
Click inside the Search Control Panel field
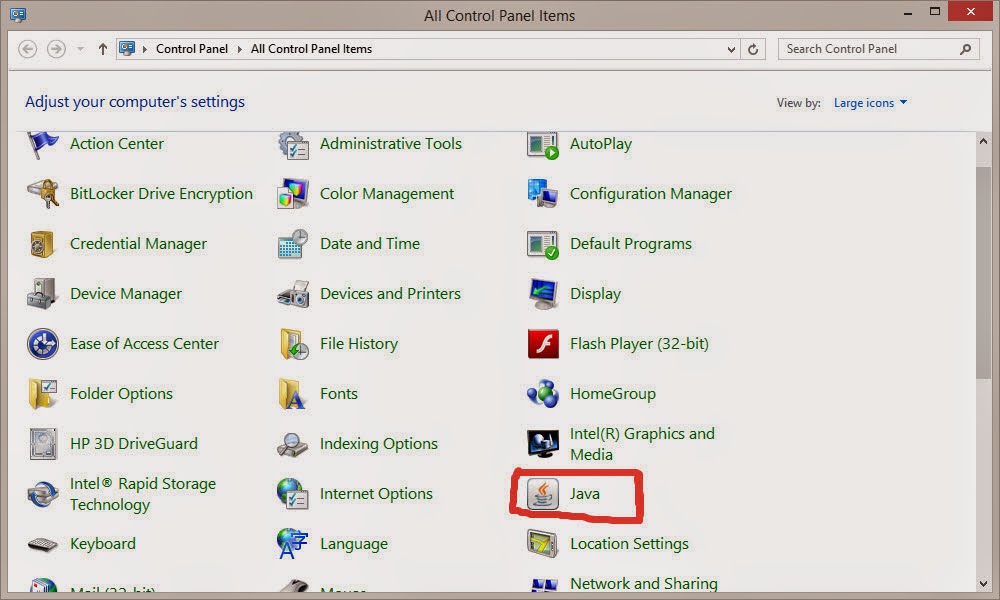(x=870, y=48)
